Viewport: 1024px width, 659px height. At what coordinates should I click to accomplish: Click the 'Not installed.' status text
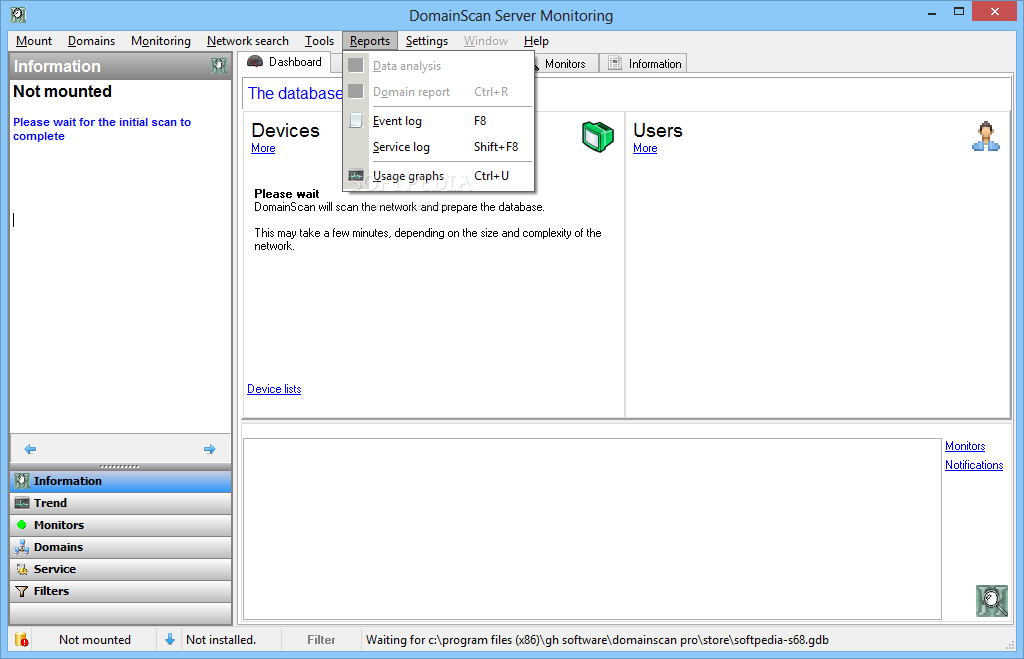221,640
